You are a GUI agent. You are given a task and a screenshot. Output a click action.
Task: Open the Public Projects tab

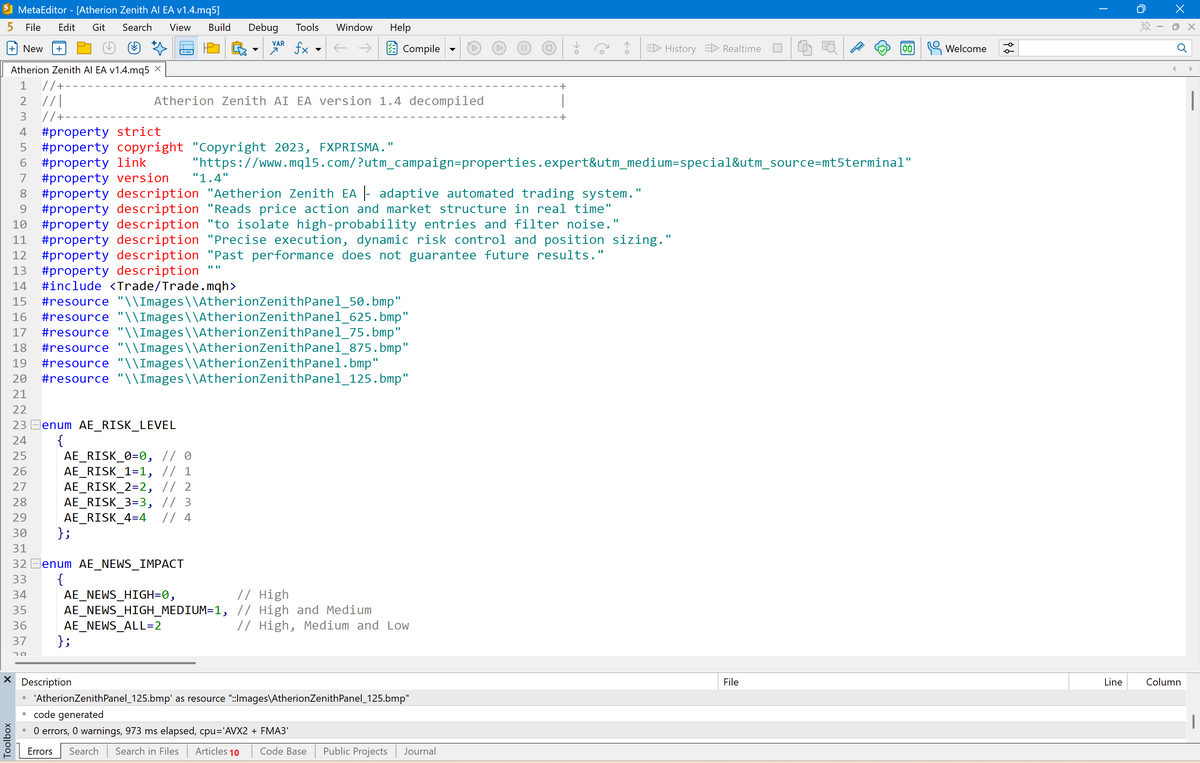355,751
